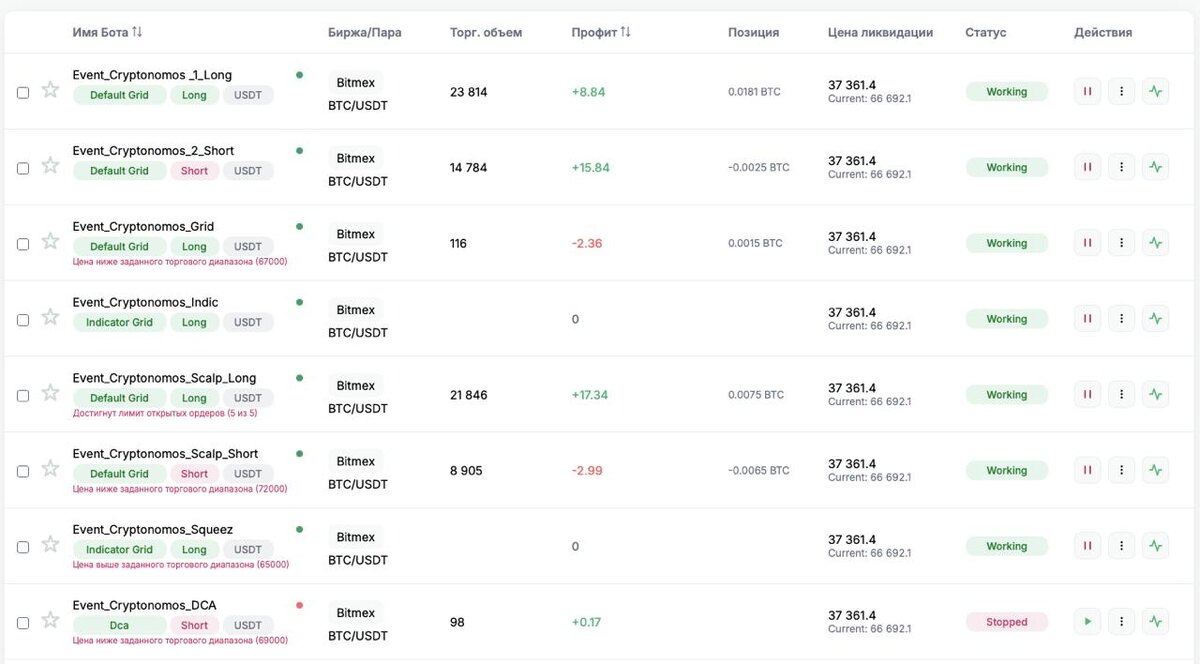Pause the Event_Cryptonomos _1_Long bot
This screenshot has width=1200, height=664.
1087,92
